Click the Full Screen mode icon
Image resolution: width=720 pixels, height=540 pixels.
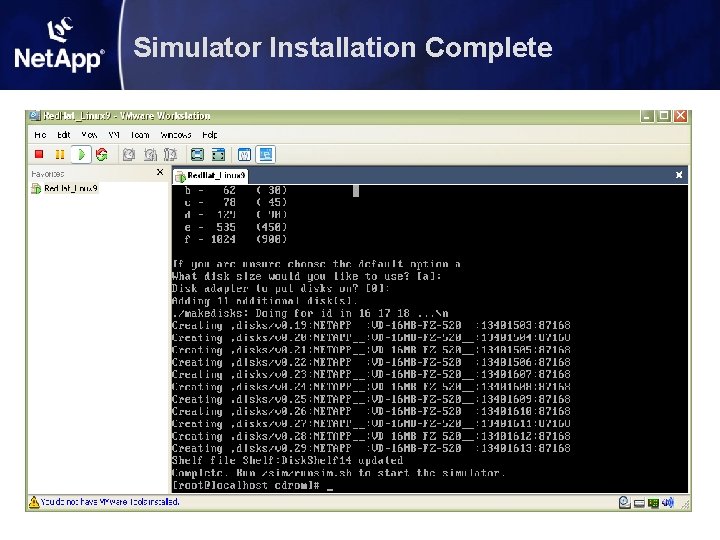point(197,155)
